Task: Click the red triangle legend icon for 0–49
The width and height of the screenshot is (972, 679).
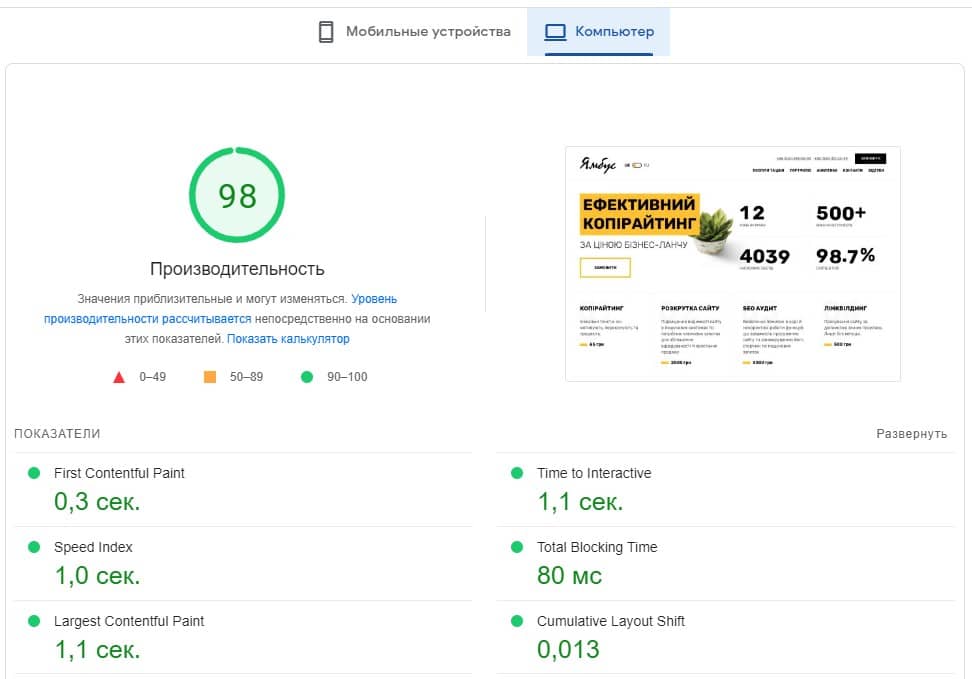Action: point(119,377)
